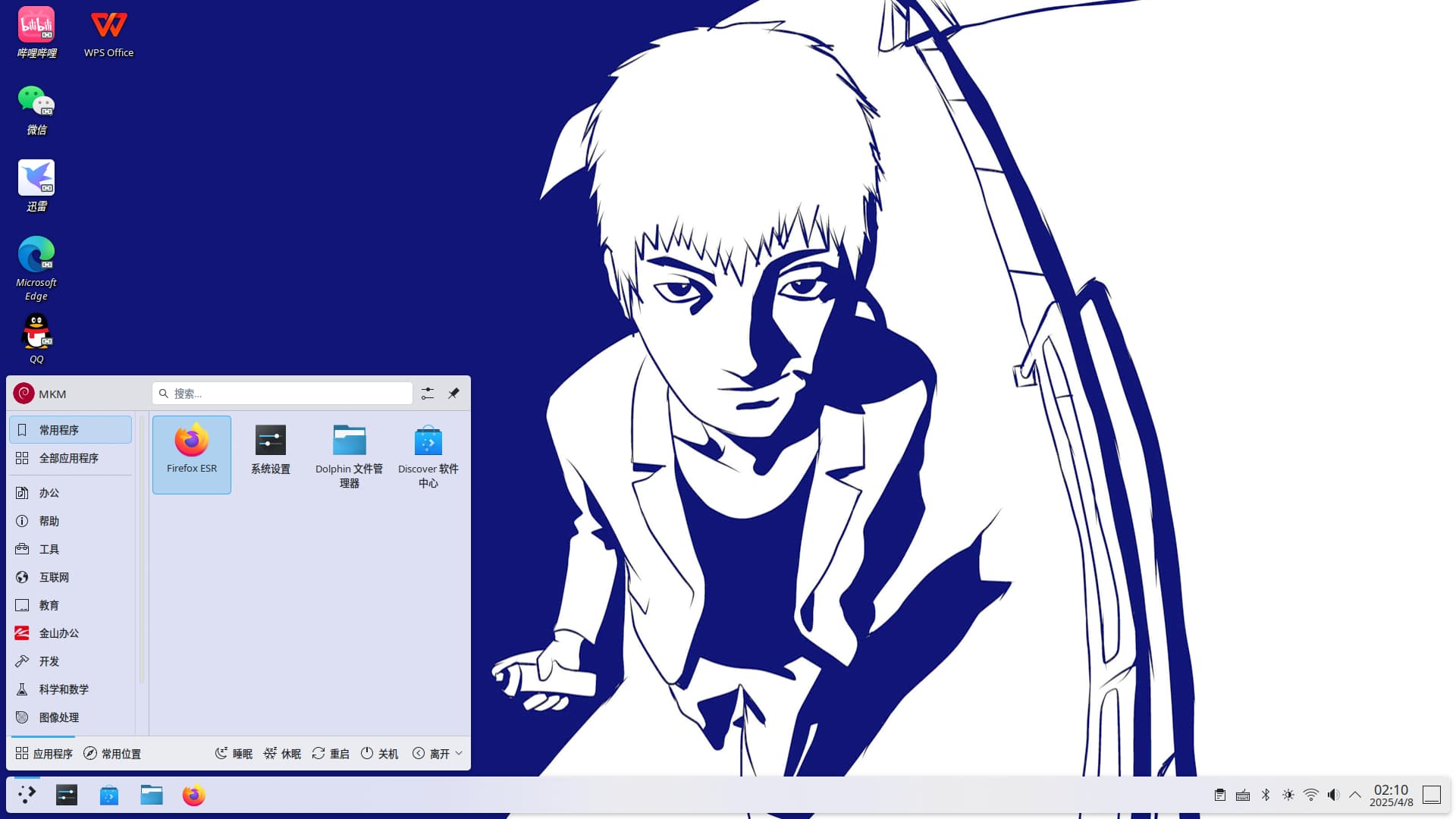Click the show desktop button
The width and height of the screenshot is (1456, 819).
tap(1432, 795)
